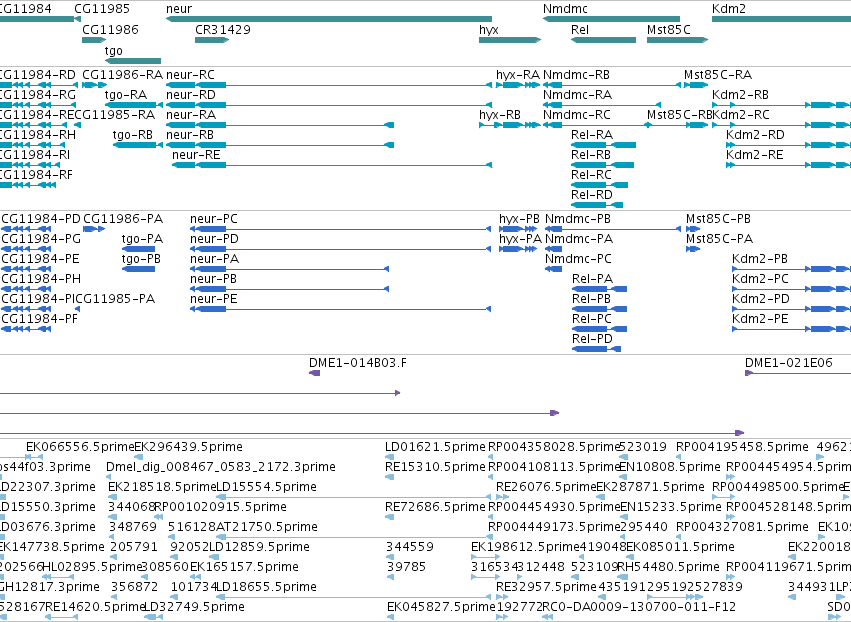Select transcript neur-RB

click(280, 145)
